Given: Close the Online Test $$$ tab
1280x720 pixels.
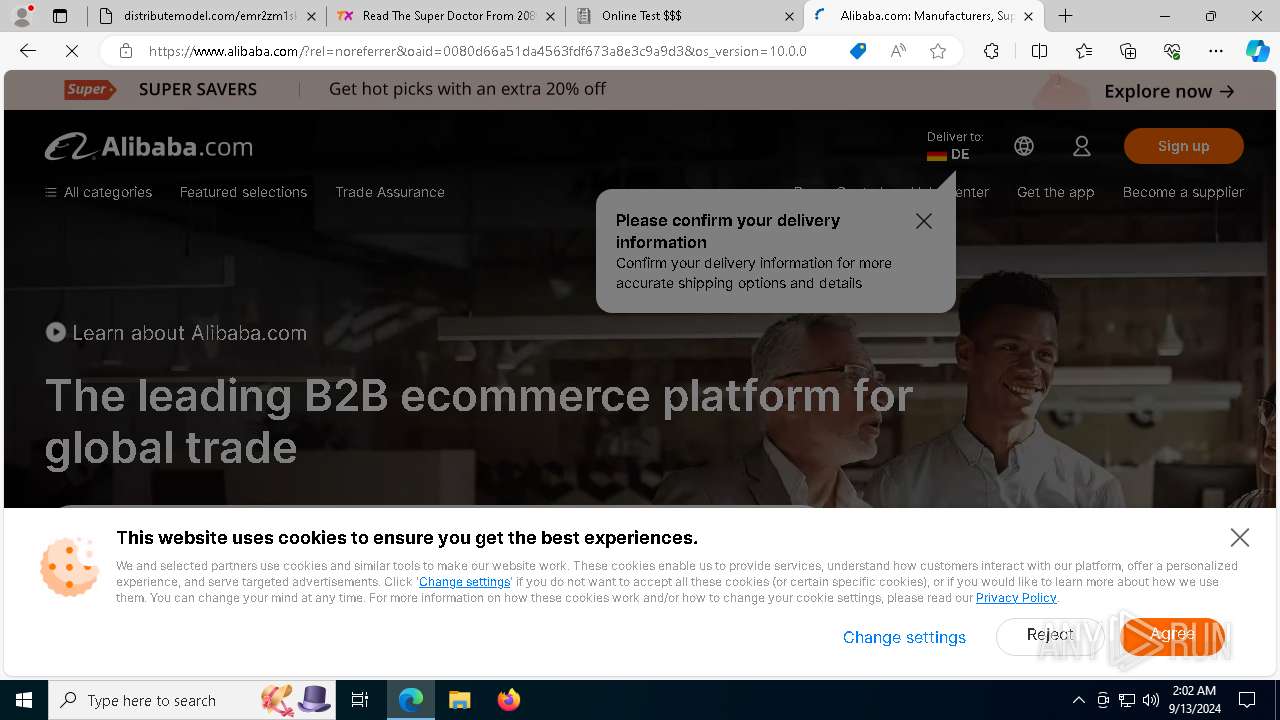Looking at the screenshot, I should 789,16.
